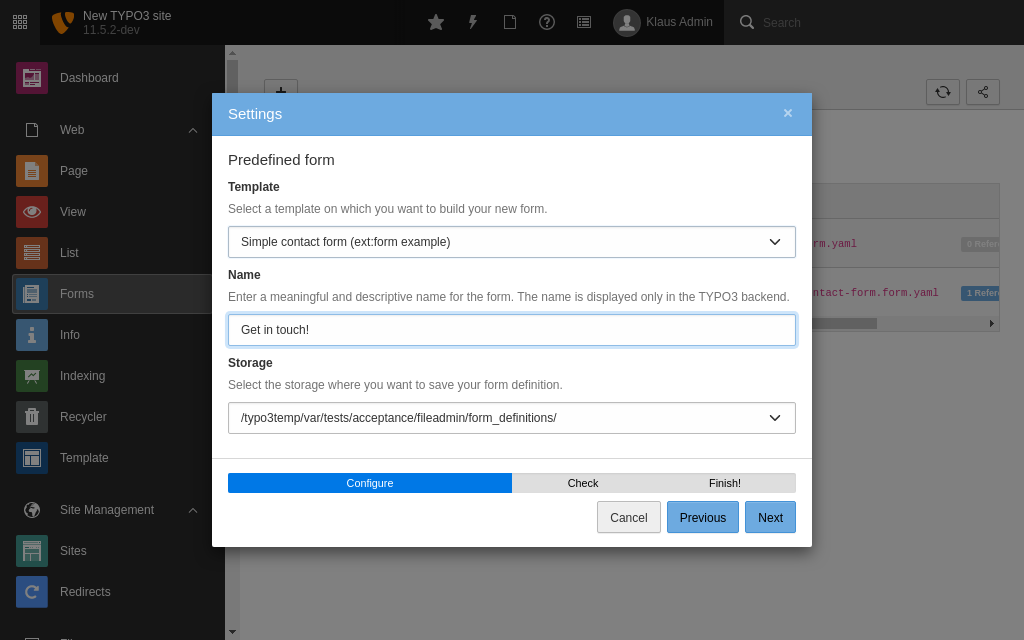Image resolution: width=1024 pixels, height=640 pixels.
Task: Open the help question mark icon
Action: [547, 22]
